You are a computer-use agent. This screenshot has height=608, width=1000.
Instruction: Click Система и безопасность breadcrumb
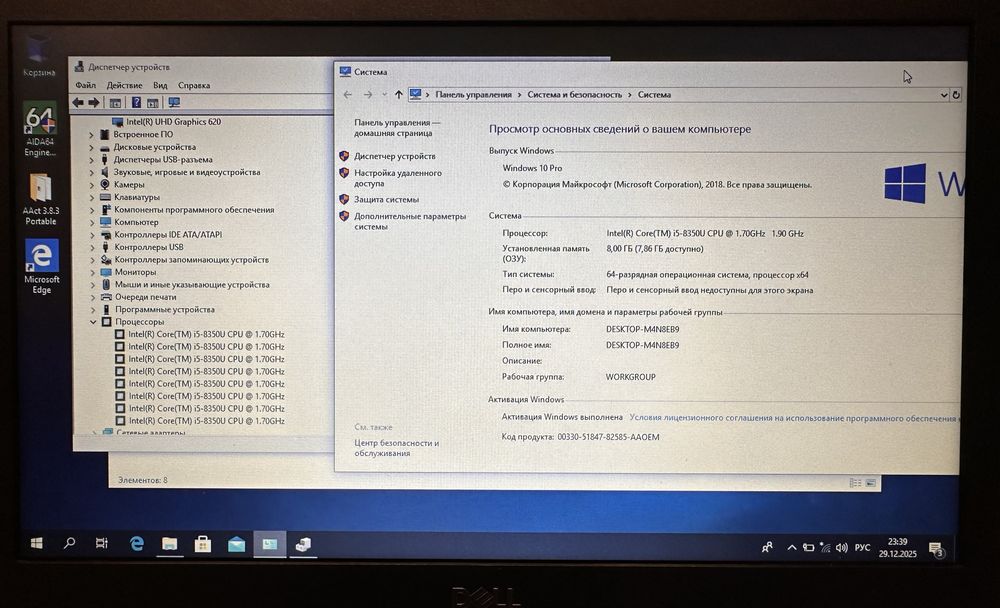pyautogui.click(x=575, y=94)
